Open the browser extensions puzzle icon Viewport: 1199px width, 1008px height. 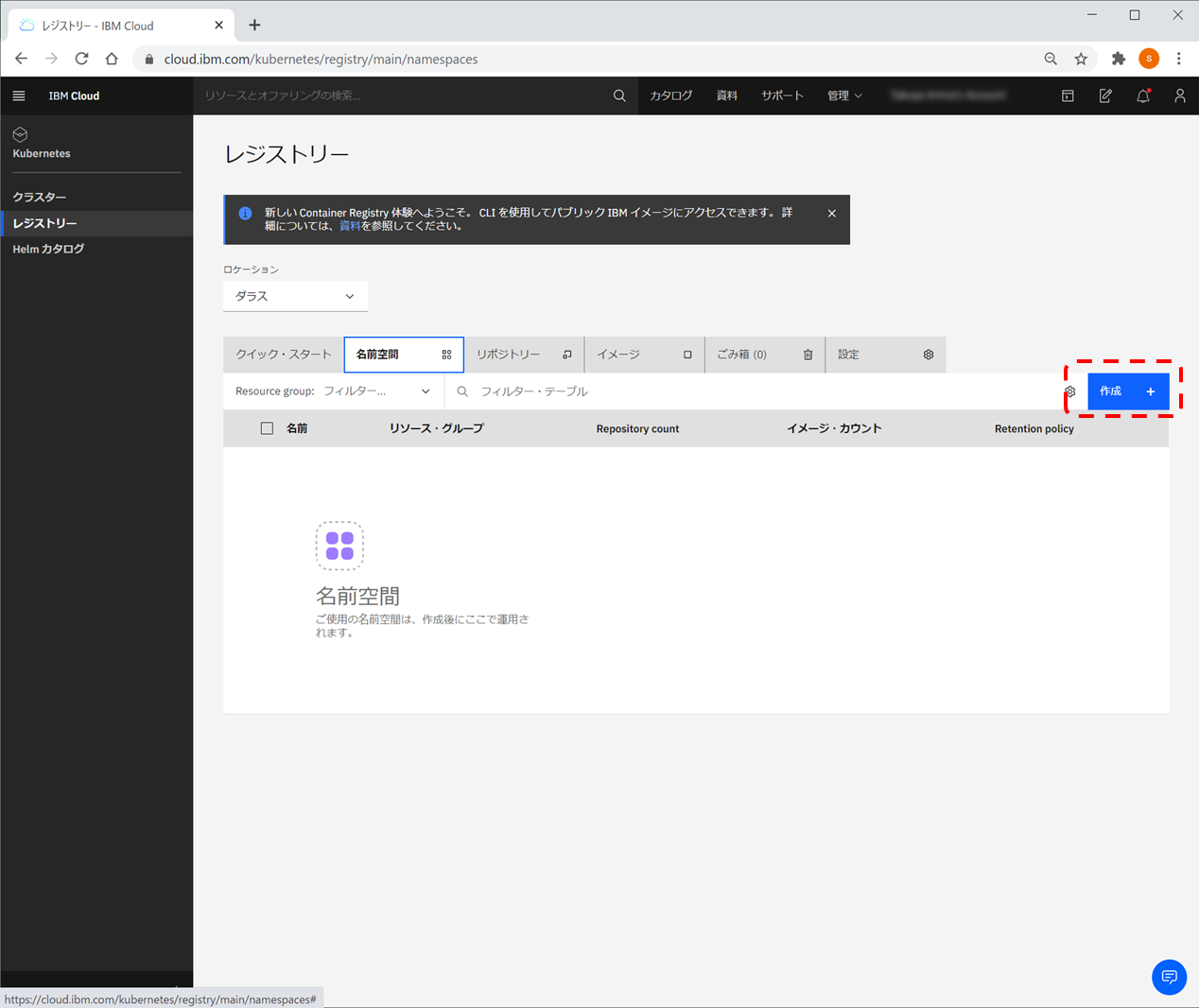coord(1119,59)
